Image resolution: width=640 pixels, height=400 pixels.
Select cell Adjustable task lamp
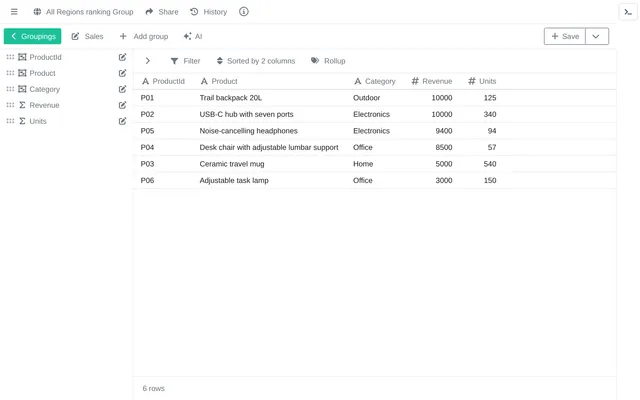coord(234,180)
